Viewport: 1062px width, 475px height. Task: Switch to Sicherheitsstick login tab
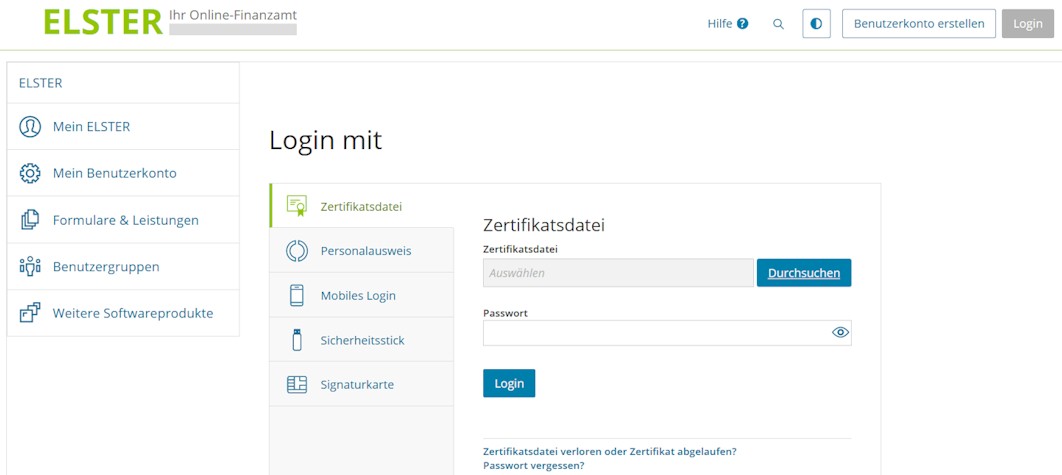pos(362,340)
